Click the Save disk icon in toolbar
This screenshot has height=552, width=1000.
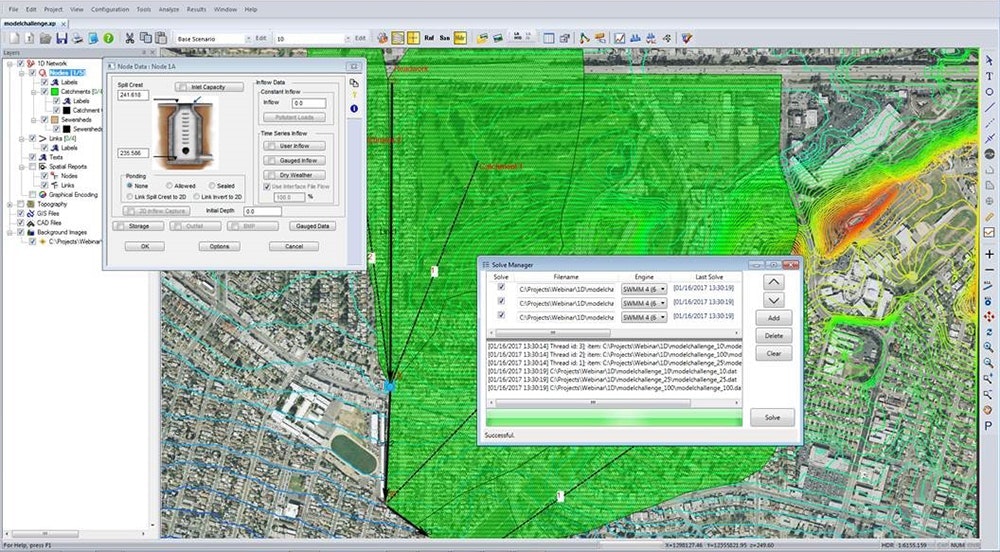[x=61, y=38]
